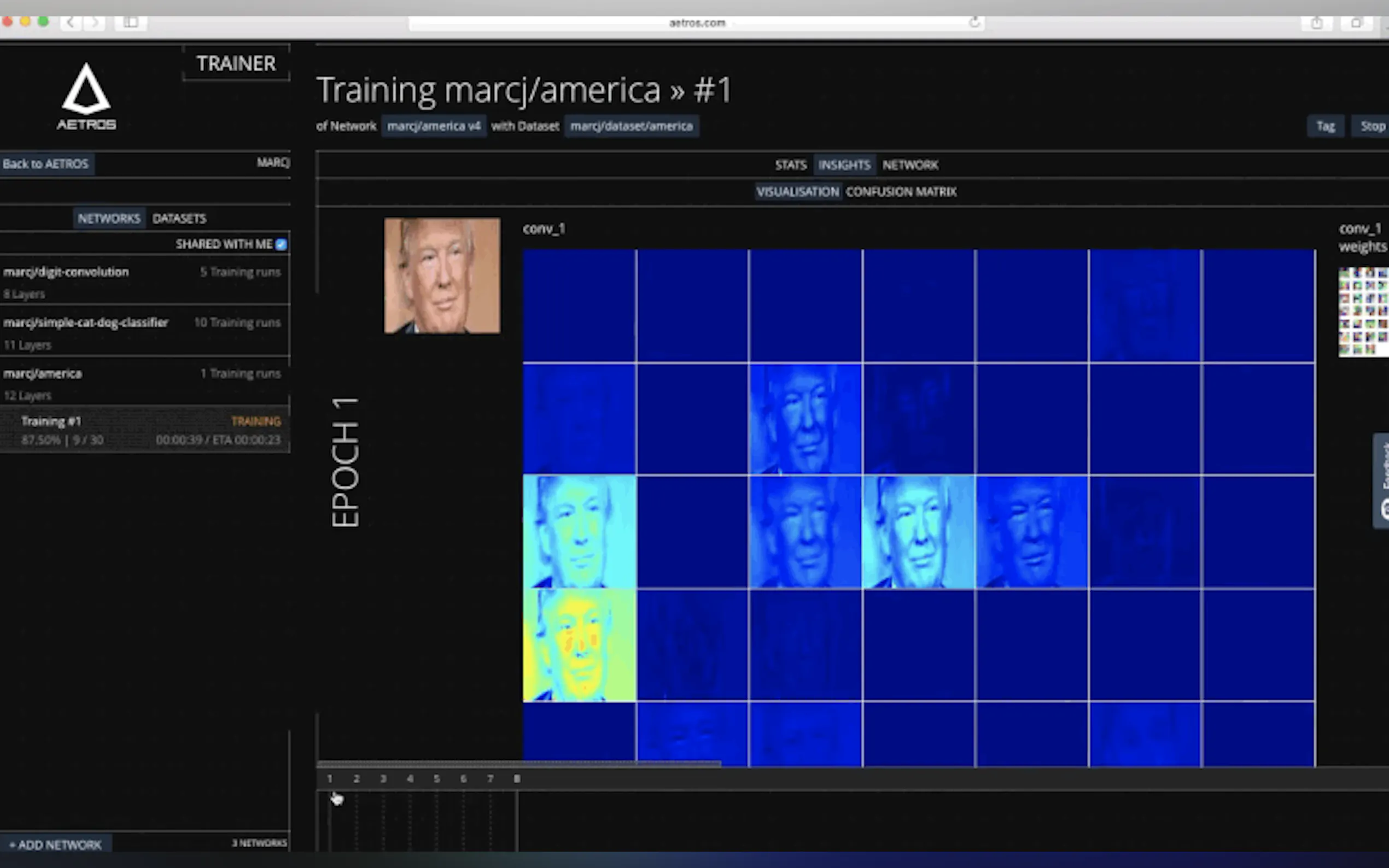1389x868 pixels.
Task: Open the marcj/dataset/america link
Action: pos(631,126)
